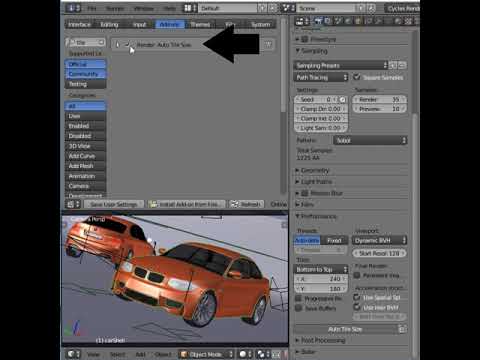This screenshot has width=480, height=360.
Task: Select Auto-detect threads mode
Action: click(x=307, y=240)
